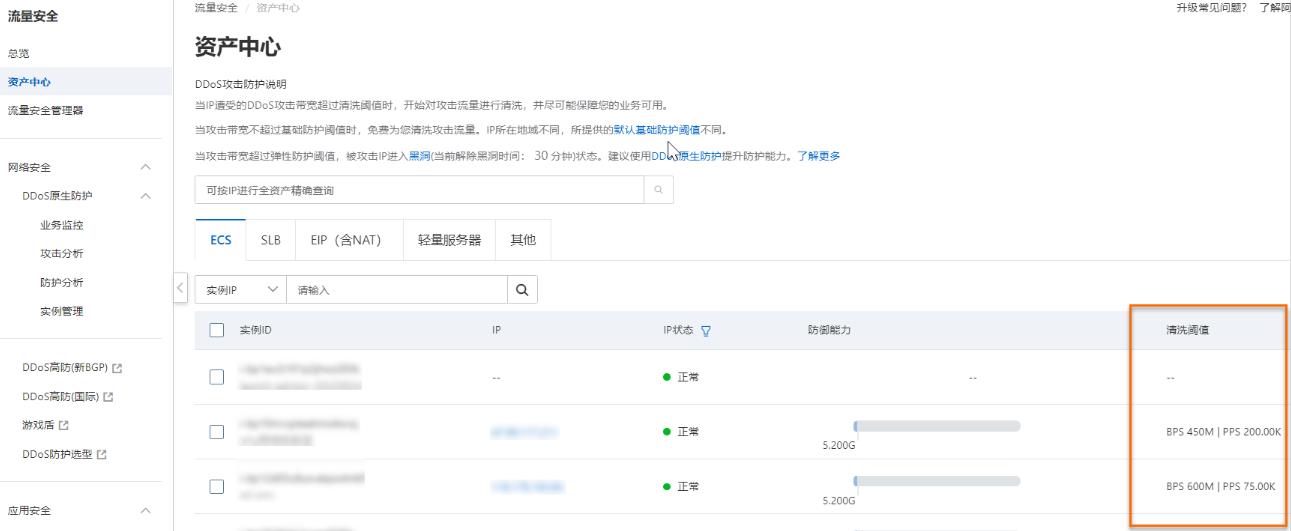Screen dimensions: 1291x531
Task: Collapse the 网络安全 sidebar section
Action: point(146,167)
